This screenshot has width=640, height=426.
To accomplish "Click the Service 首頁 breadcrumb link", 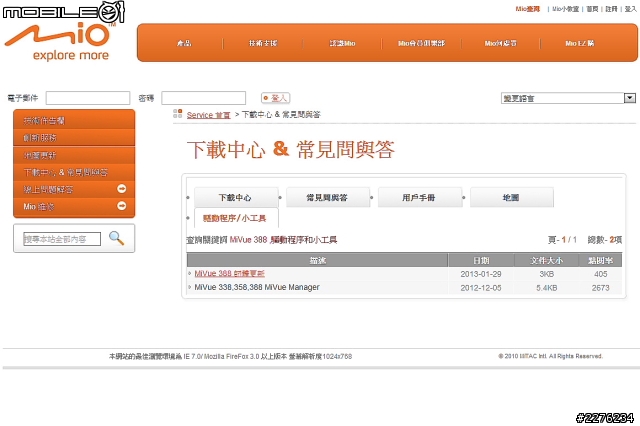I will point(209,115).
